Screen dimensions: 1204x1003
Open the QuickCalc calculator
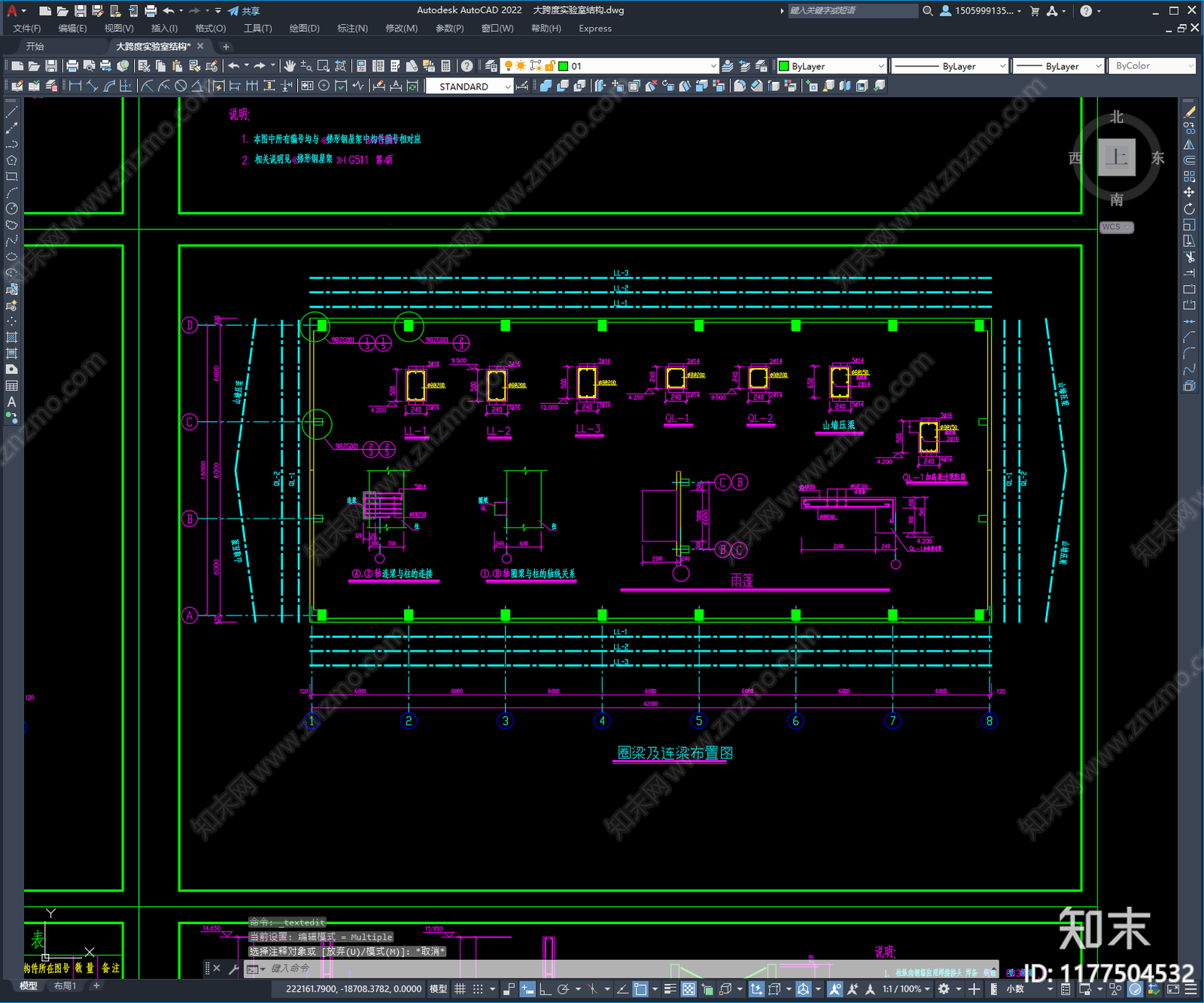point(445,66)
